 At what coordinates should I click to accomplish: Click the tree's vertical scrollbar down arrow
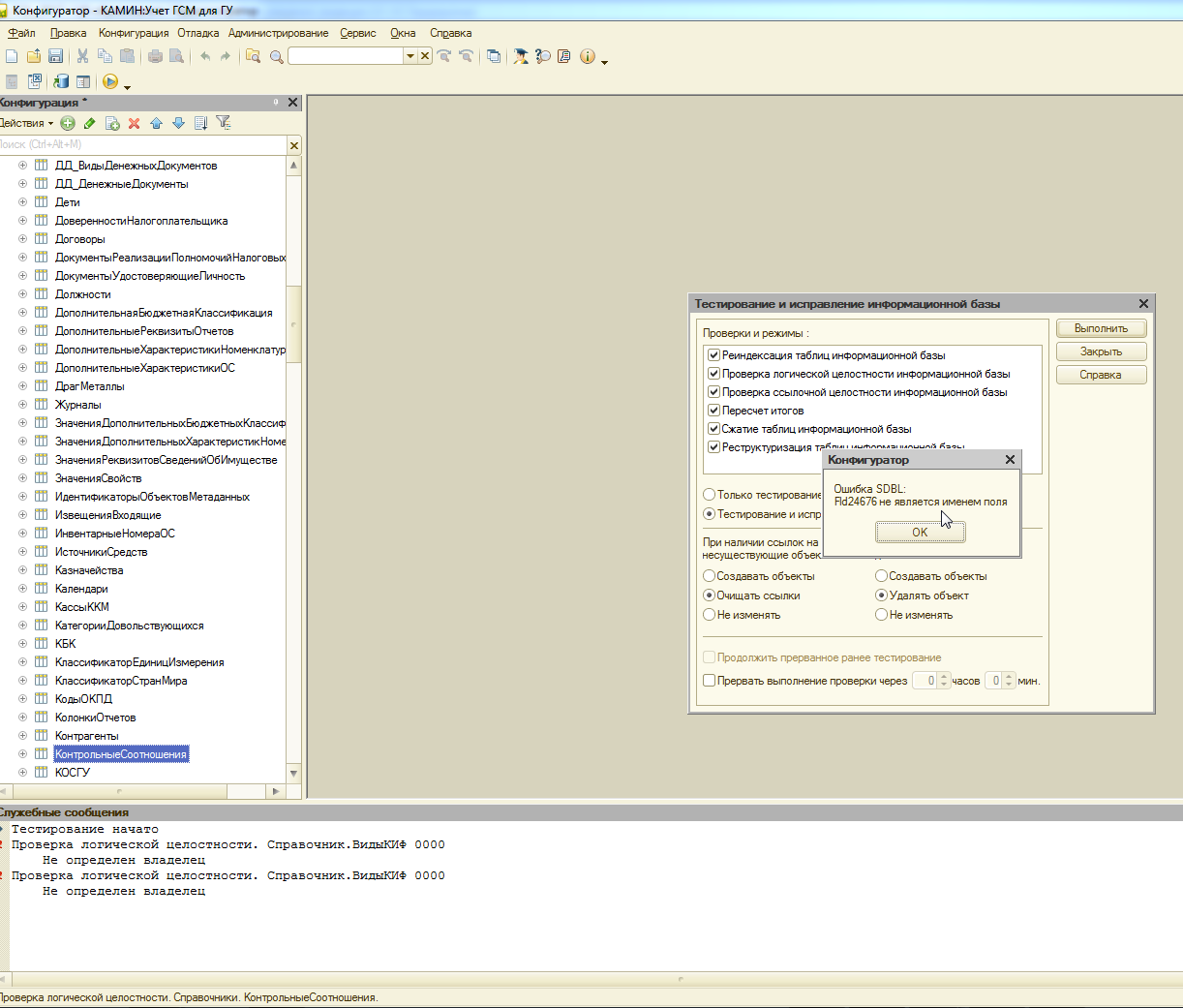294,773
